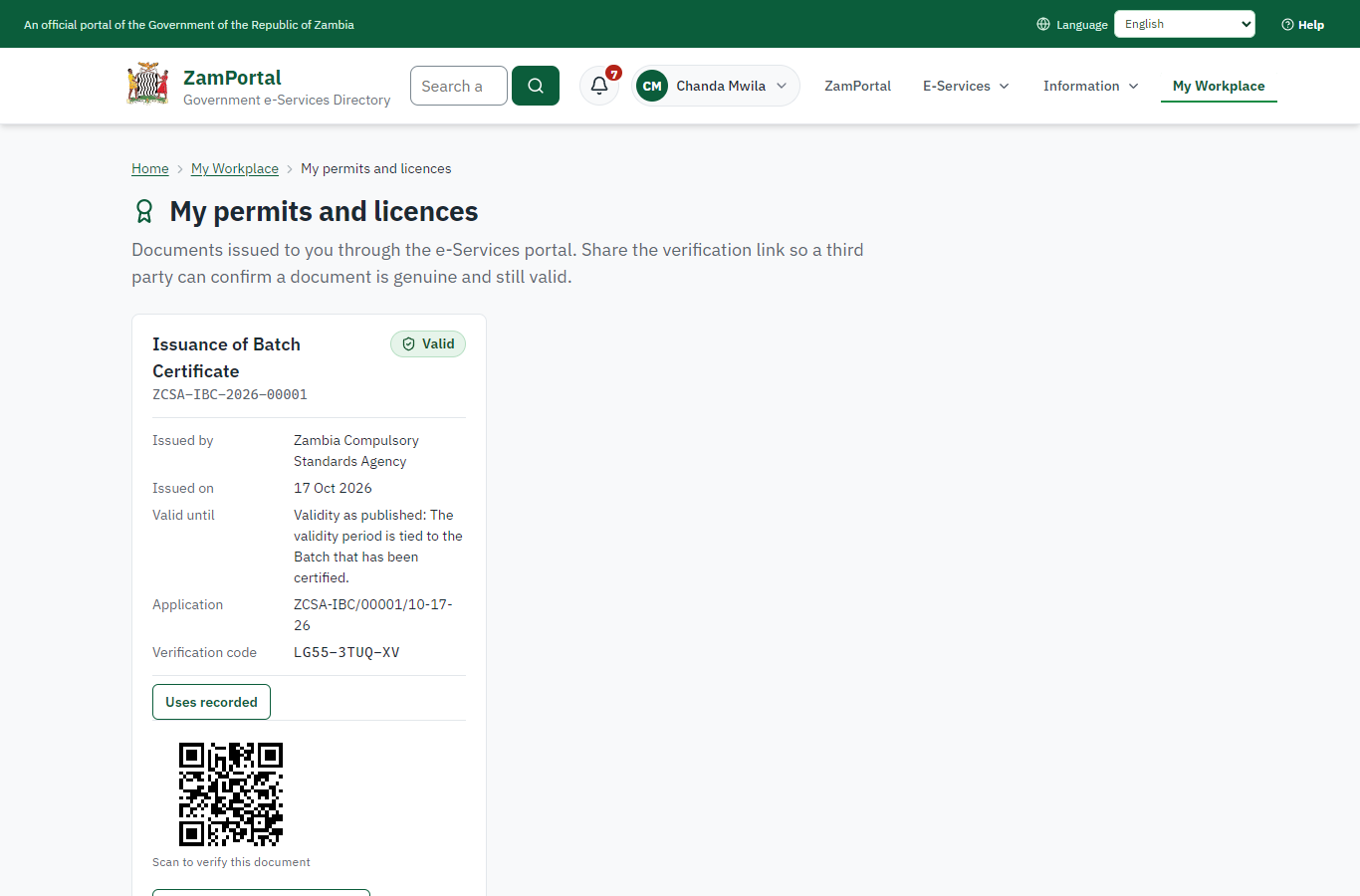Open the ZamPortal nav item
1360x896 pixels.
click(857, 86)
